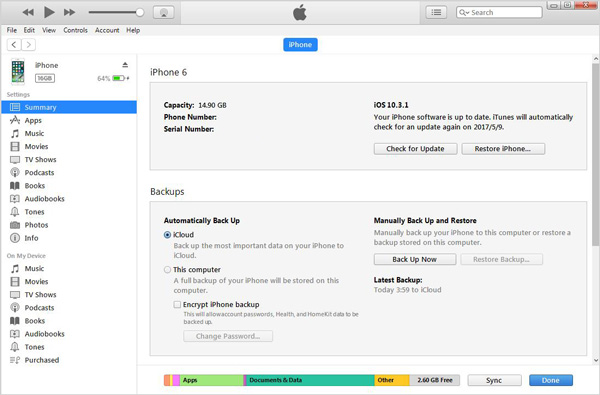Enable Encrypt iPhone backup checkbox
Image resolution: width=600 pixels, height=395 pixels.
coord(177,305)
